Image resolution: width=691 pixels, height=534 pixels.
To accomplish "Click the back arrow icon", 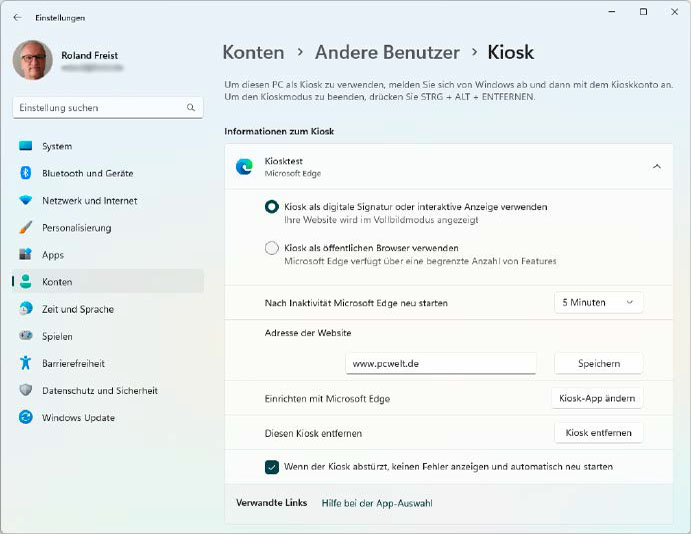I will click(x=17, y=18).
